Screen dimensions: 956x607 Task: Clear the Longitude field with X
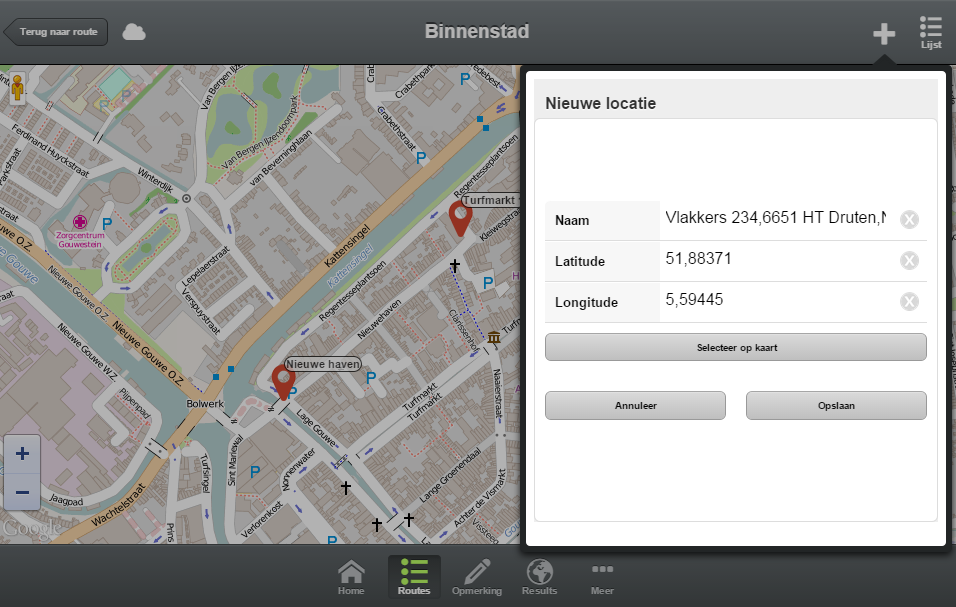(909, 302)
